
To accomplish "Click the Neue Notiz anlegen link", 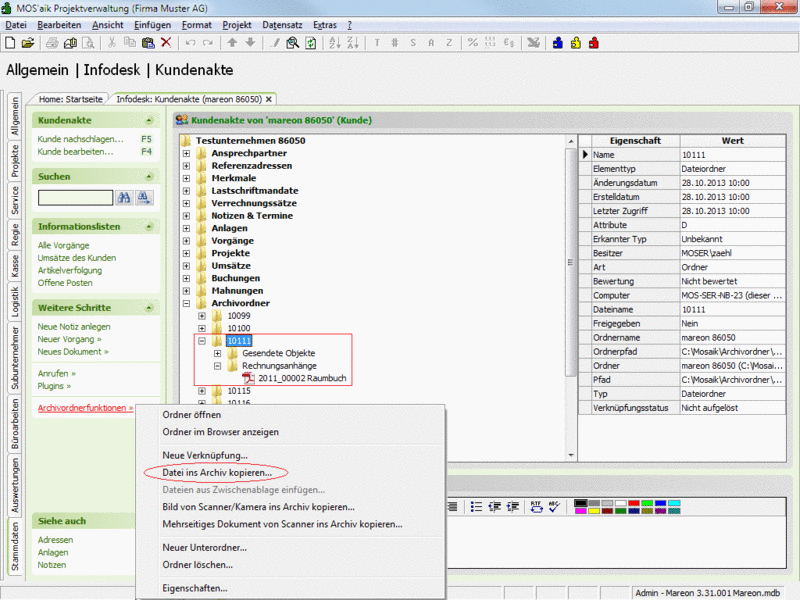I will [x=73, y=327].
